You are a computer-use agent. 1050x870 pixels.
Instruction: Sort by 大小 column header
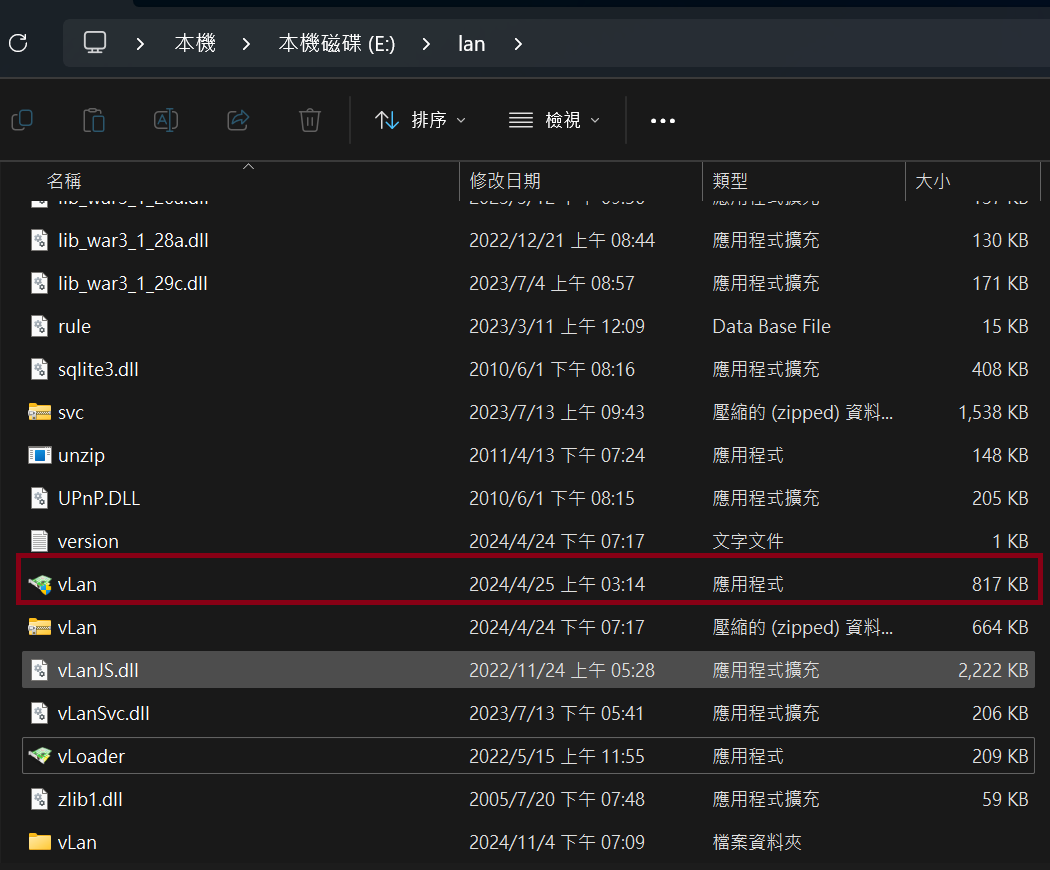pos(933,181)
